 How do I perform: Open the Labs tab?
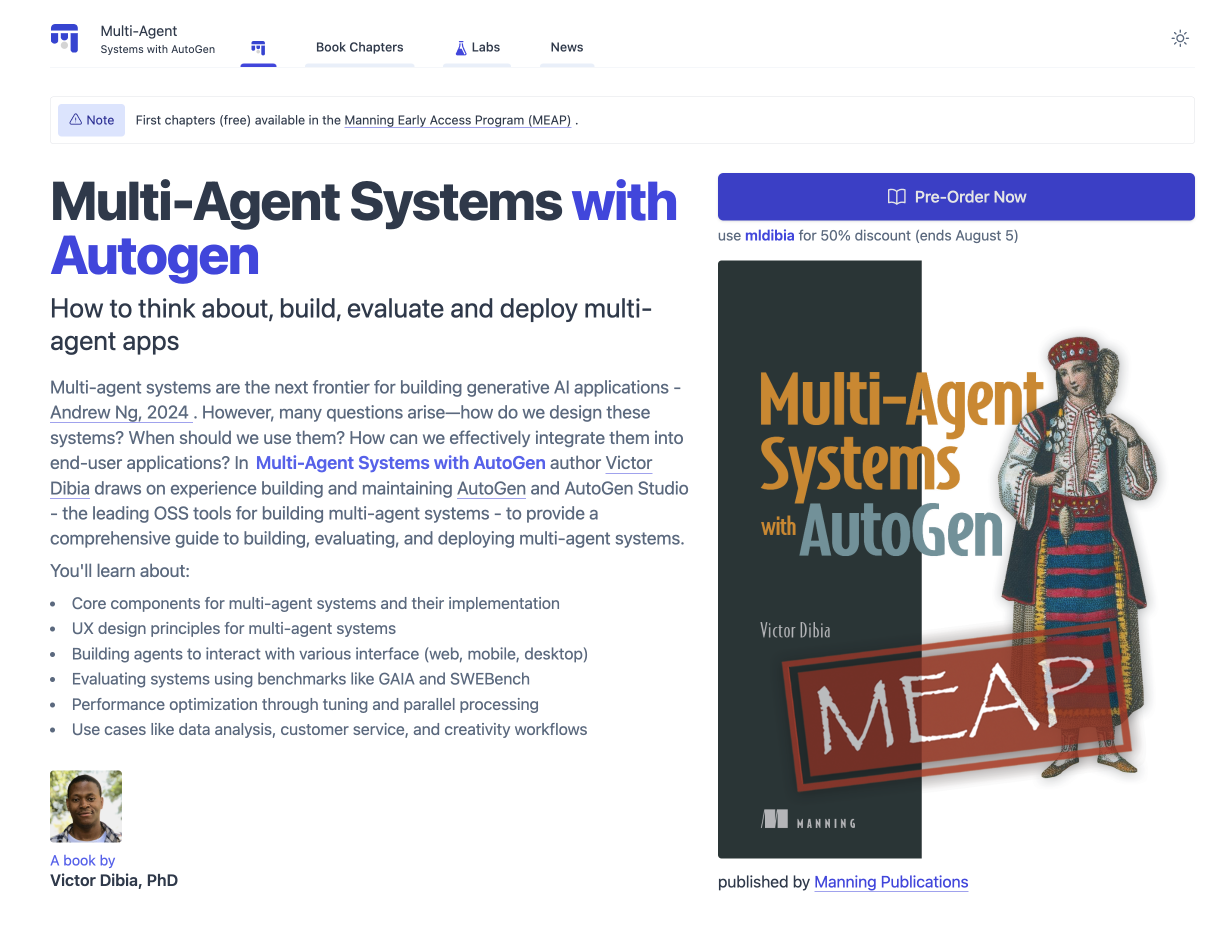pyautogui.click(x=477, y=47)
